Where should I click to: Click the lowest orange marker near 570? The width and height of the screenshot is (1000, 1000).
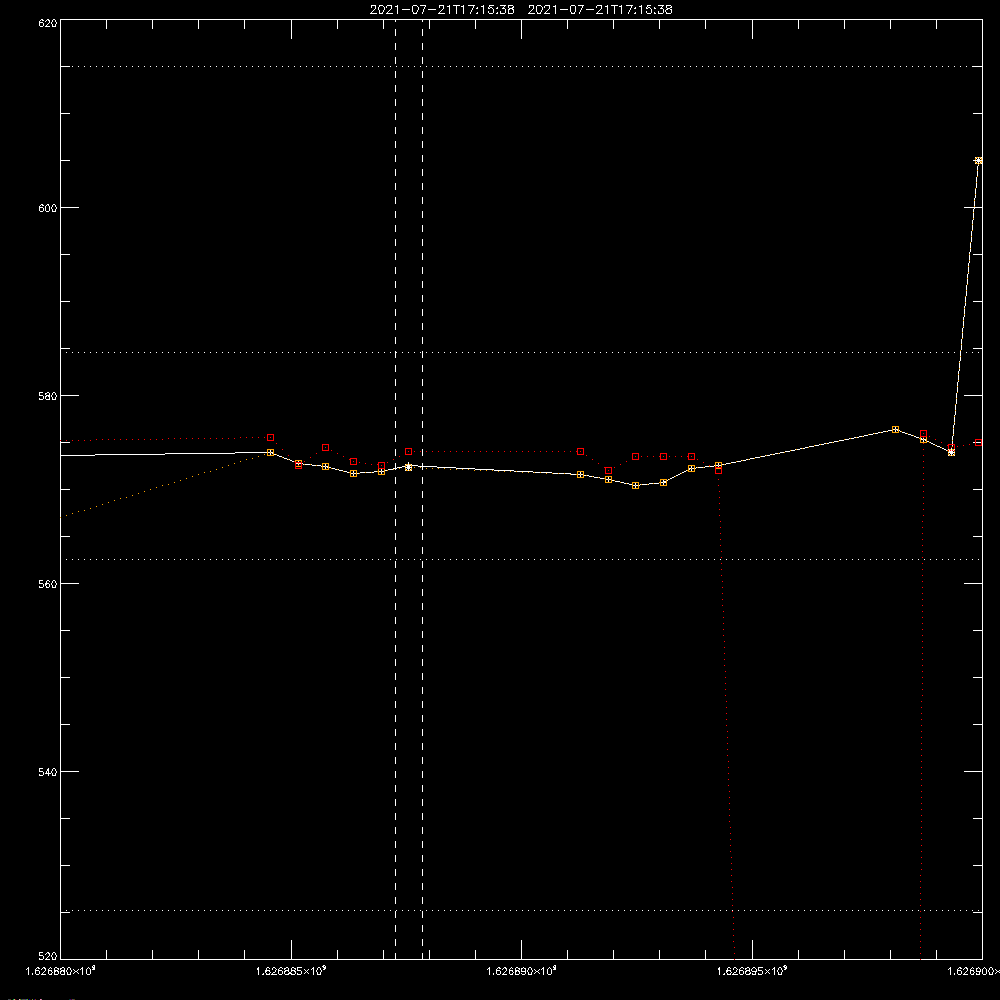coord(636,485)
